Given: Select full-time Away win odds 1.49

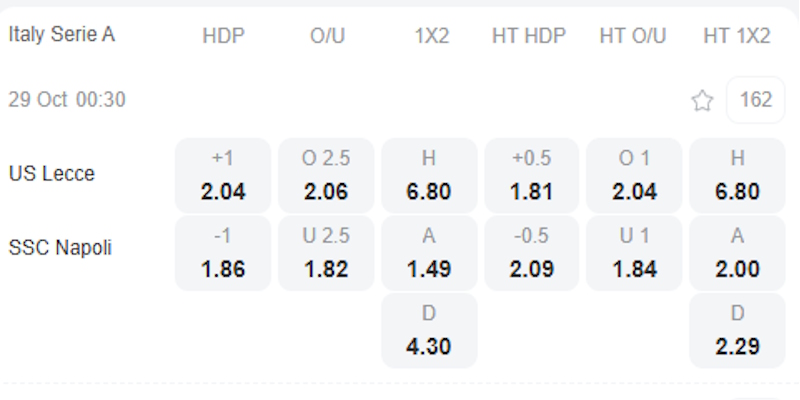Looking at the screenshot, I should click(429, 254).
